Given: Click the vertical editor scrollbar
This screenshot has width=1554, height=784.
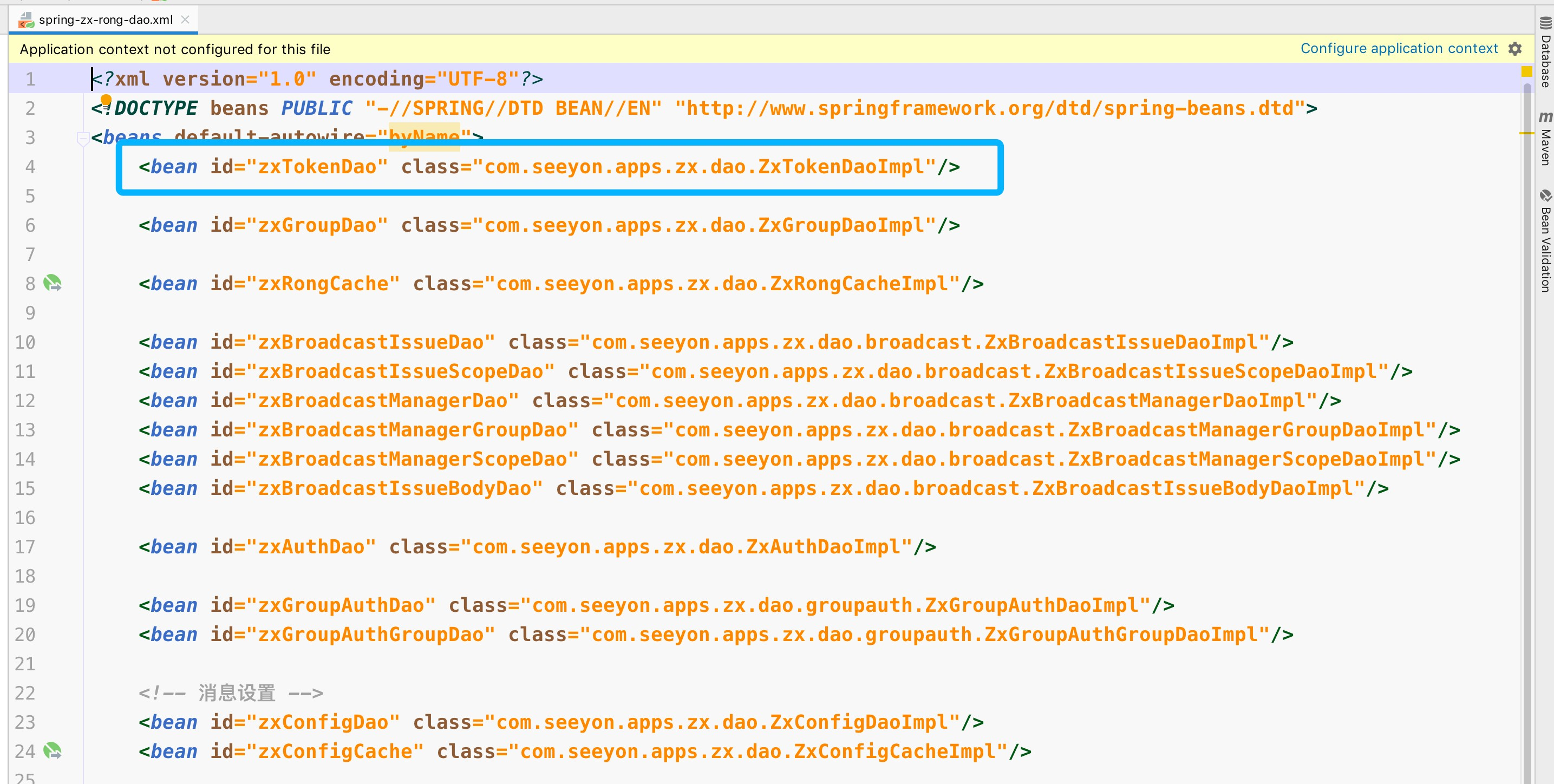Looking at the screenshot, I should pos(1527,422).
